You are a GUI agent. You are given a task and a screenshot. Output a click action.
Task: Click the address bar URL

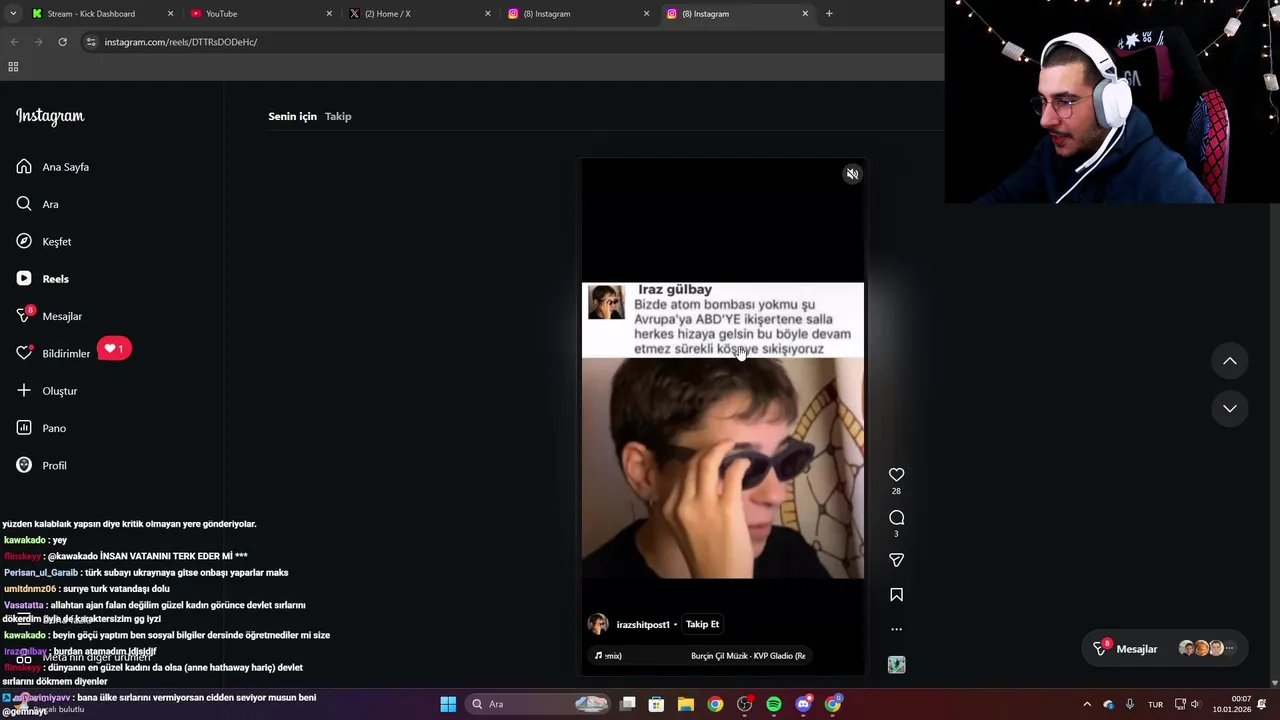[x=181, y=42]
